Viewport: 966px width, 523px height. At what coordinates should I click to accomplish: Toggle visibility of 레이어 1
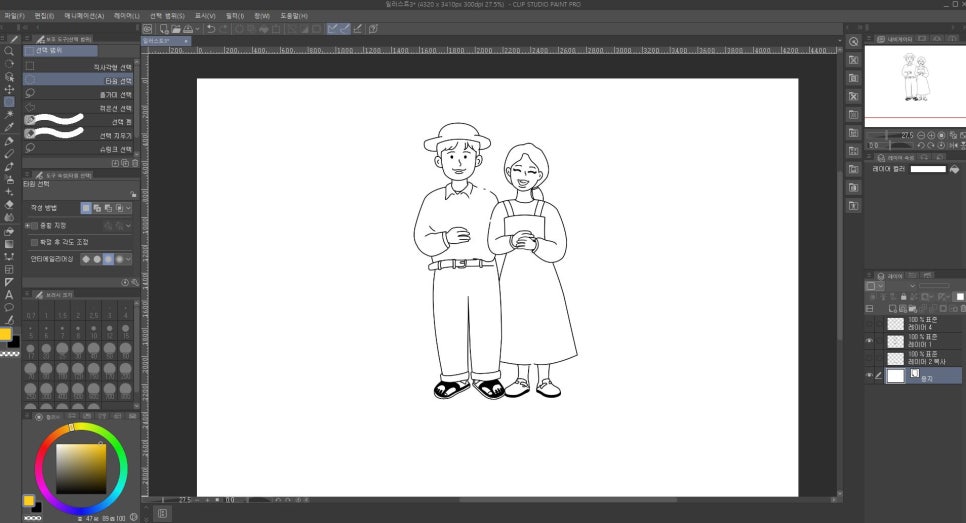[869, 341]
